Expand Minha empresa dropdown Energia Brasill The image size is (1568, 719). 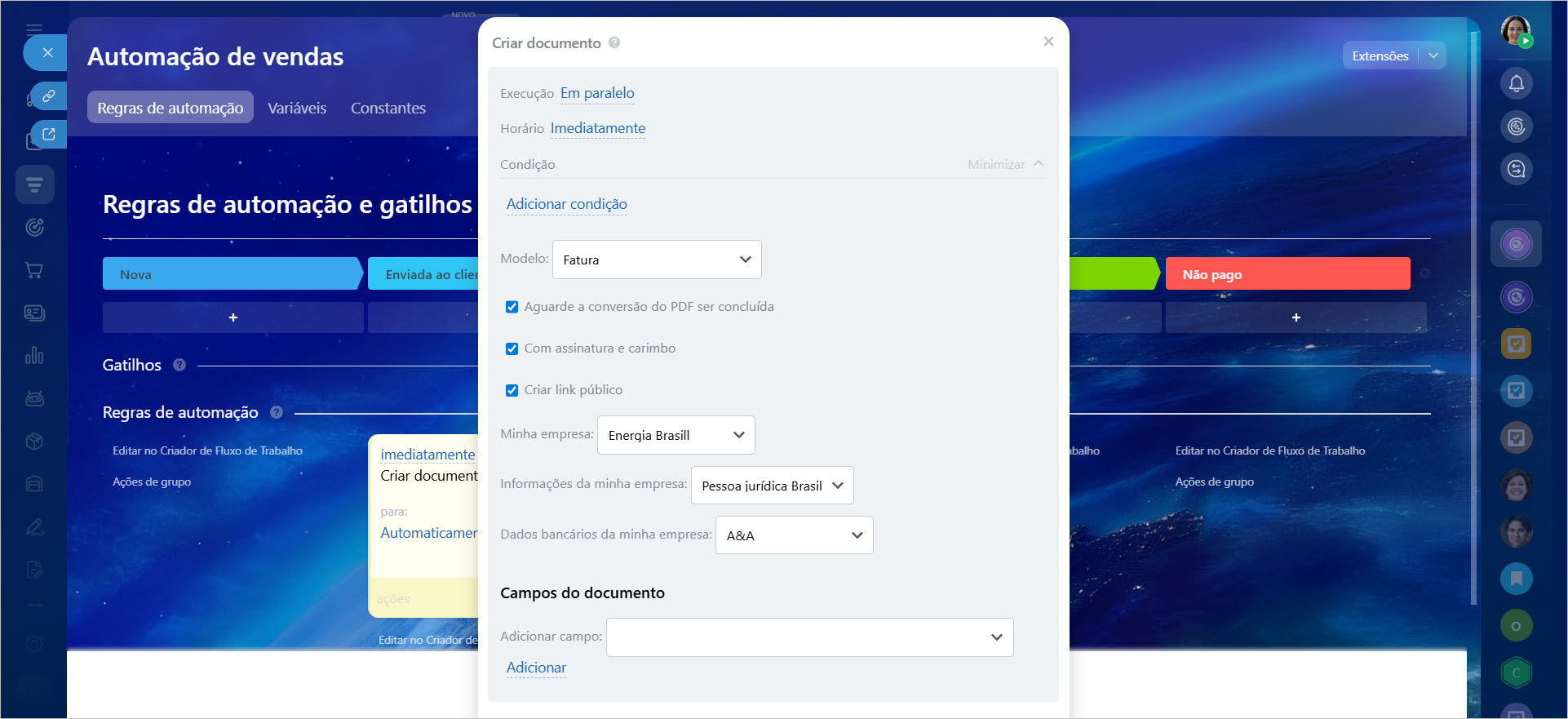pos(675,435)
